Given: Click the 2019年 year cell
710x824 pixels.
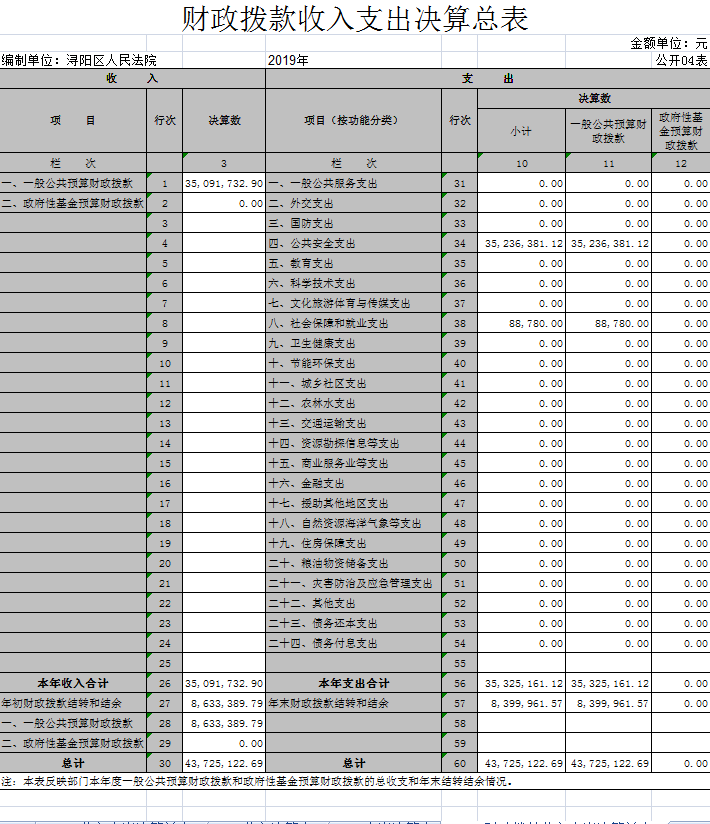Looking at the screenshot, I should coord(289,61).
